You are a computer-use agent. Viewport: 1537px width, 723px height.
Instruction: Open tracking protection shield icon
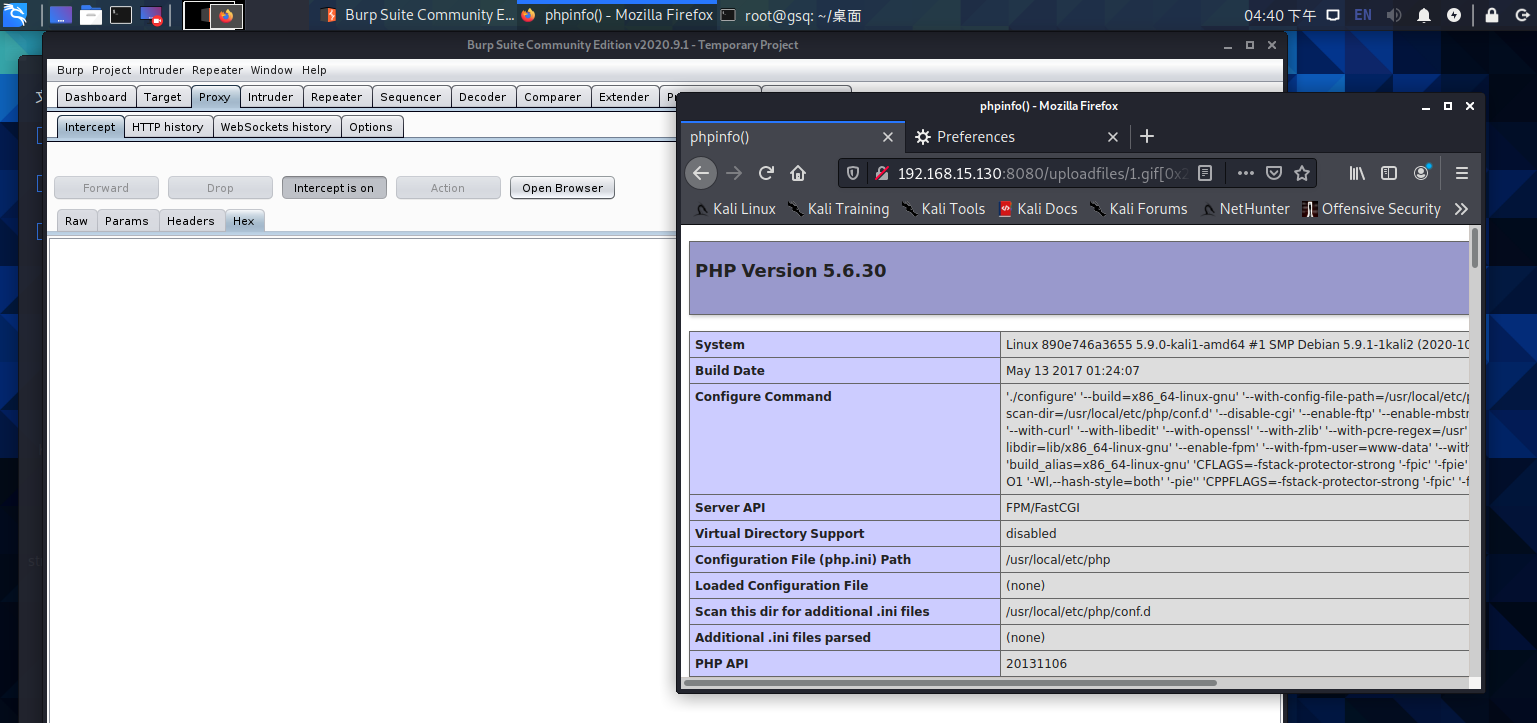[853, 173]
